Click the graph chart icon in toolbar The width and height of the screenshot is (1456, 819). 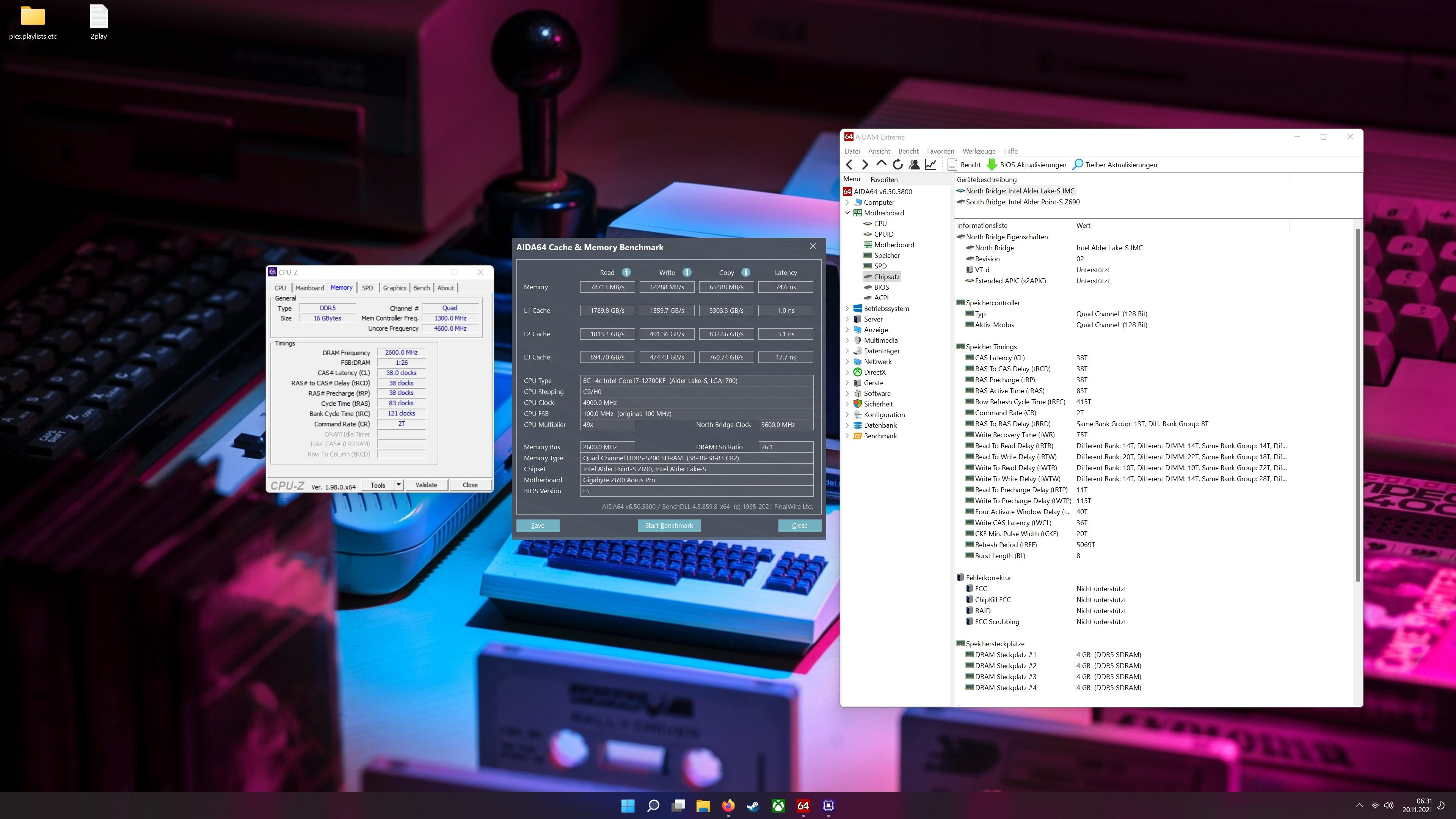click(930, 165)
